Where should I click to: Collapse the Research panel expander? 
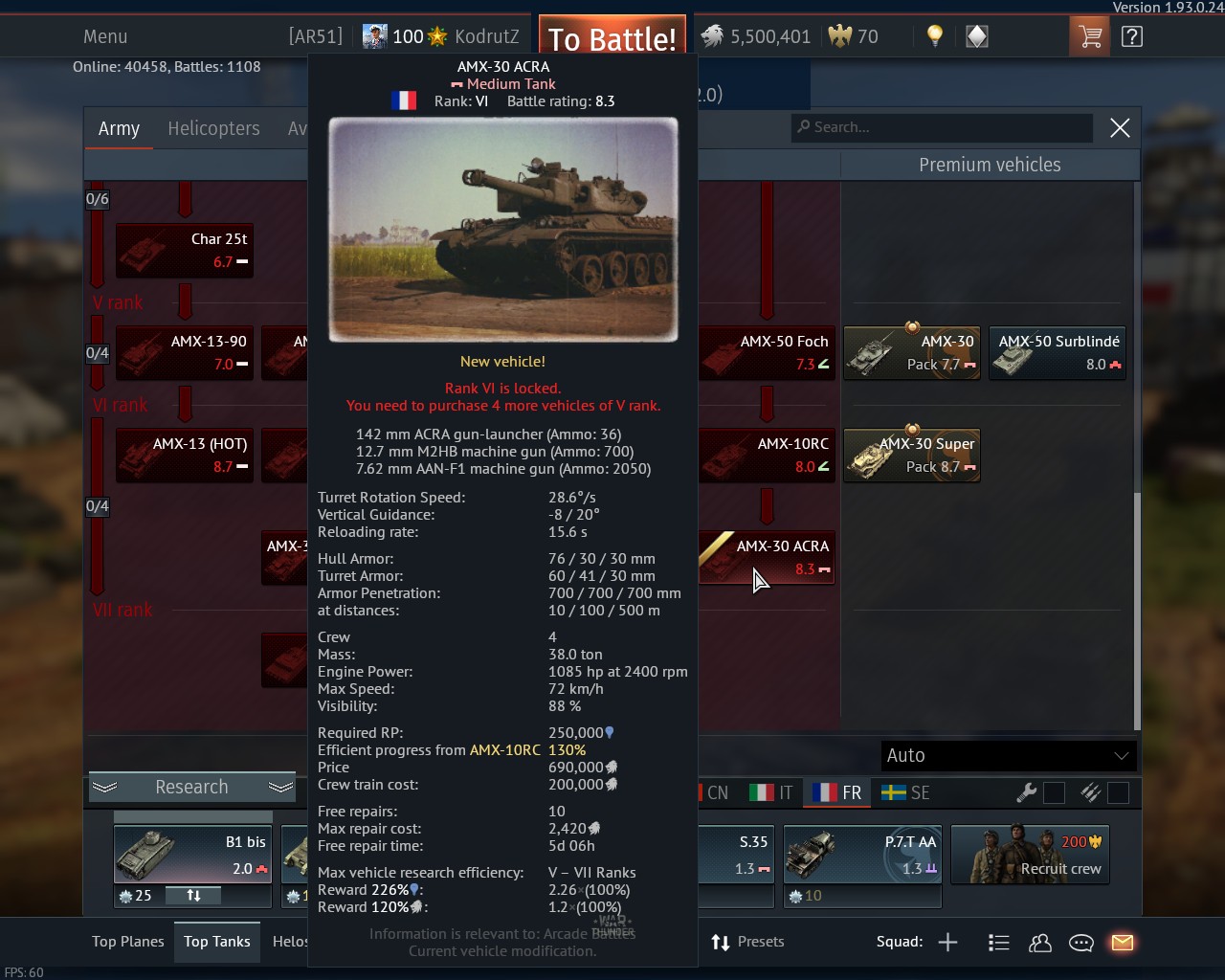(x=192, y=787)
